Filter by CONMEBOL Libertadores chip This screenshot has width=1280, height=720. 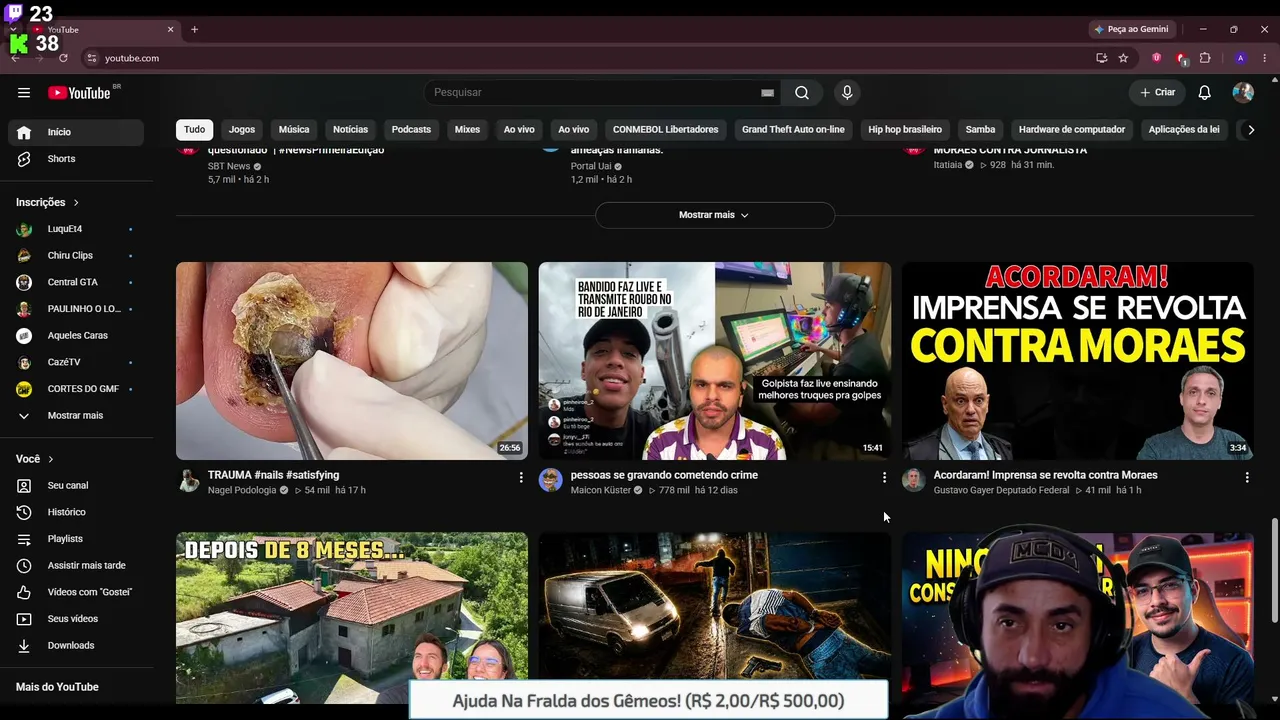665,130
